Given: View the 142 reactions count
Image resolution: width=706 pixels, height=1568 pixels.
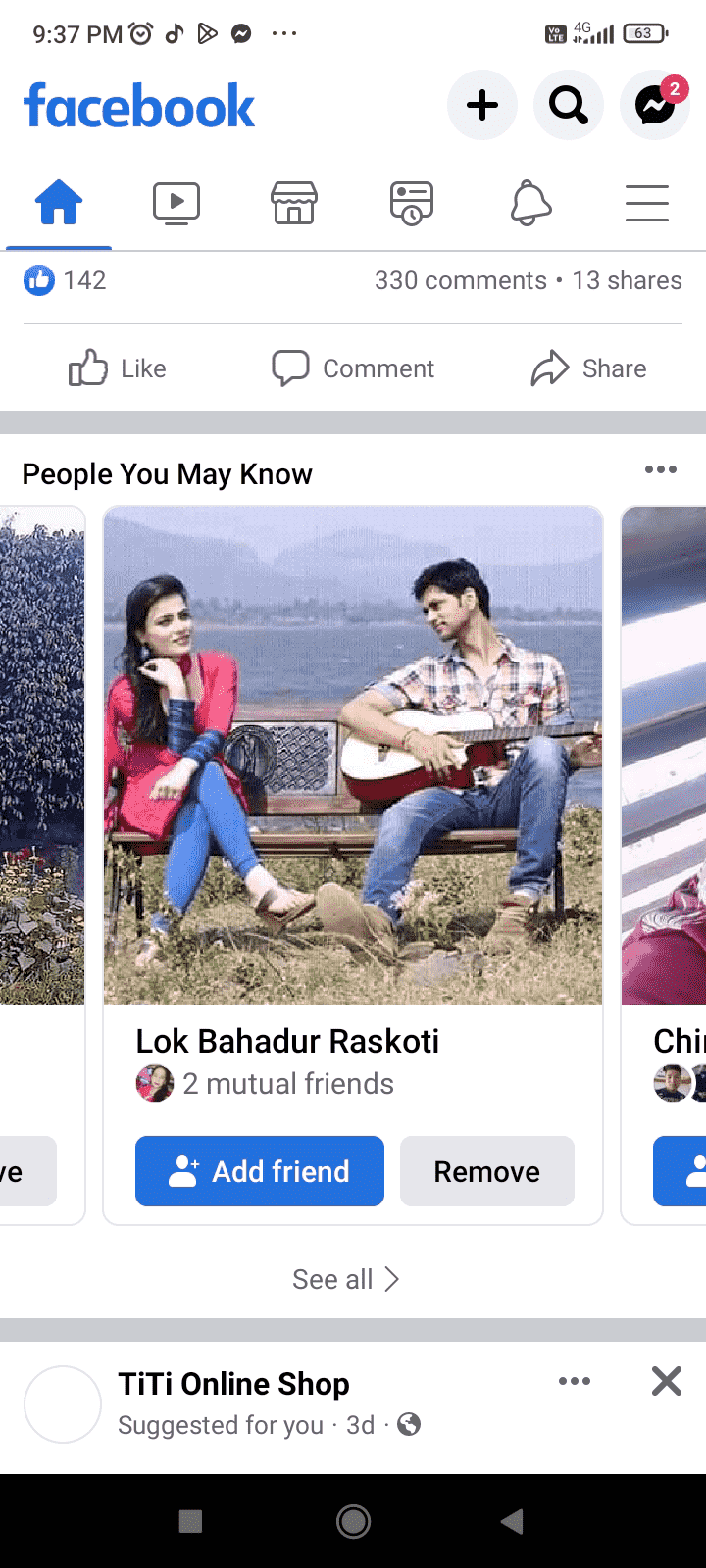Looking at the screenshot, I should coord(65,280).
